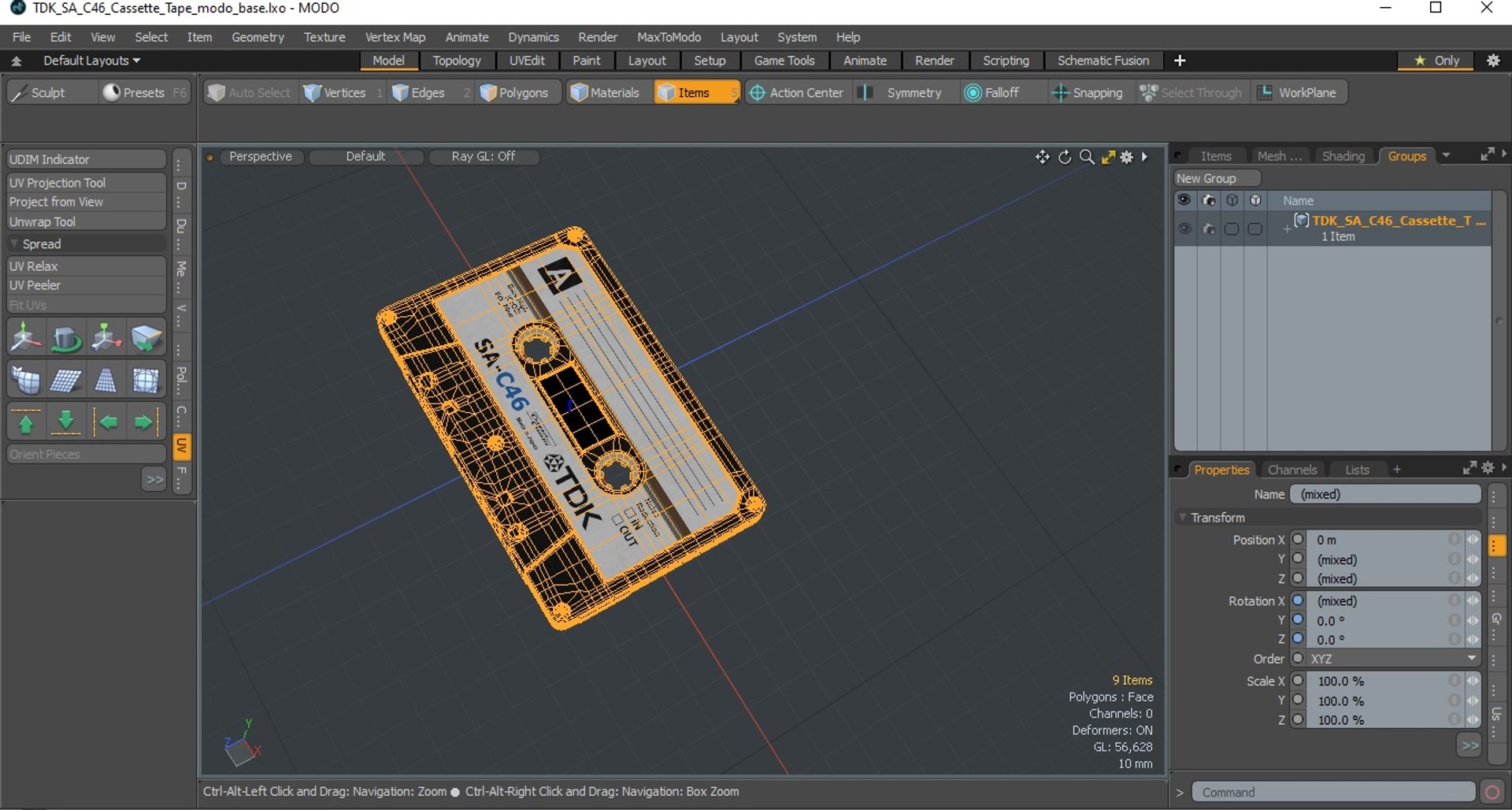Click the viewport zoom magnifier icon

[x=1087, y=157]
